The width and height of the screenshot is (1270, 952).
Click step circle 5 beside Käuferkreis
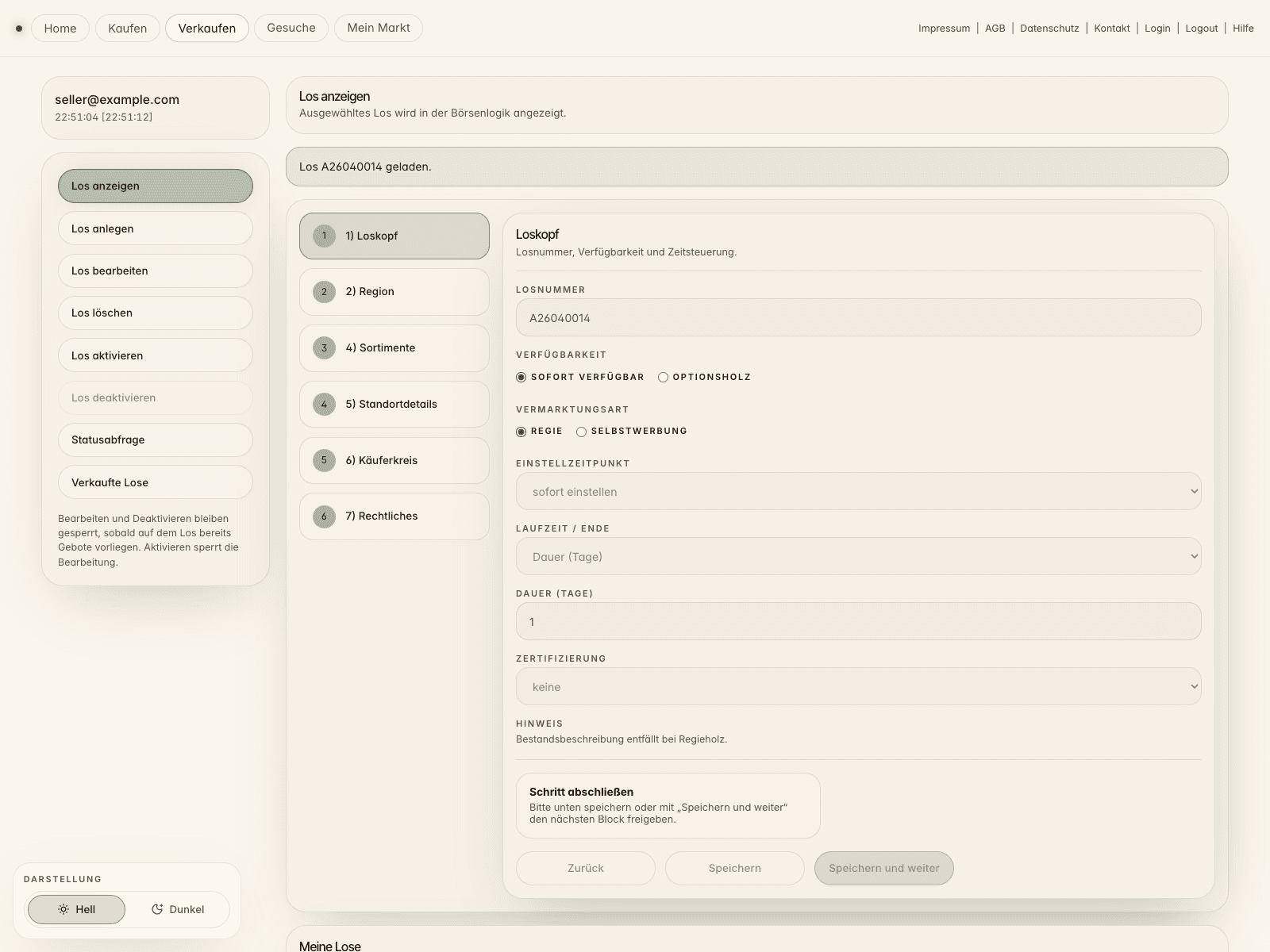tap(324, 460)
